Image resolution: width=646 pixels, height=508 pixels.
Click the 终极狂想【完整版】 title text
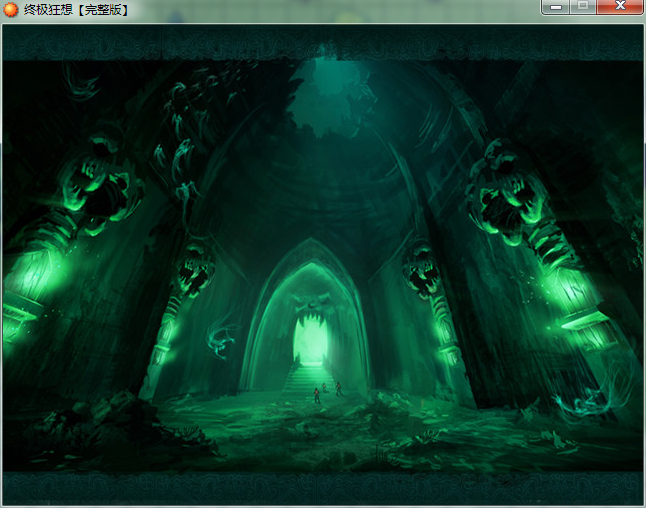76,9
